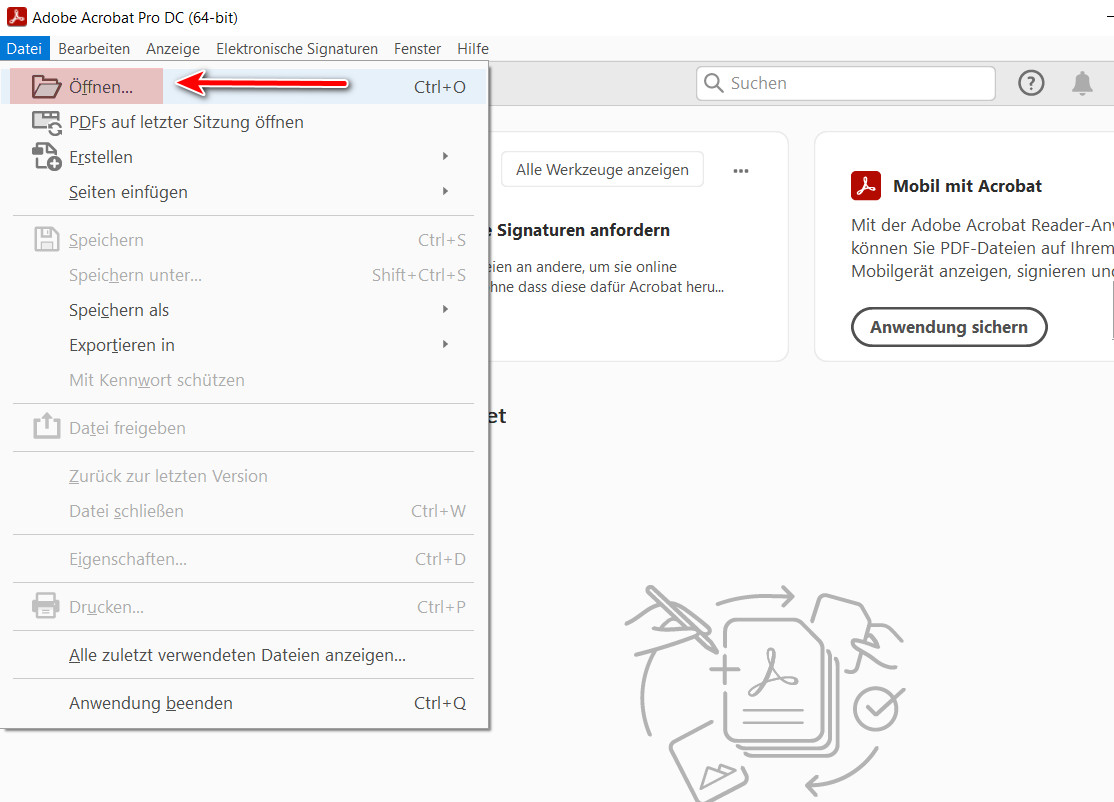Screen dimensions: 1114x802
Task: Click the Alle Werkzeuge anzeigen button
Action: (x=601, y=169)
